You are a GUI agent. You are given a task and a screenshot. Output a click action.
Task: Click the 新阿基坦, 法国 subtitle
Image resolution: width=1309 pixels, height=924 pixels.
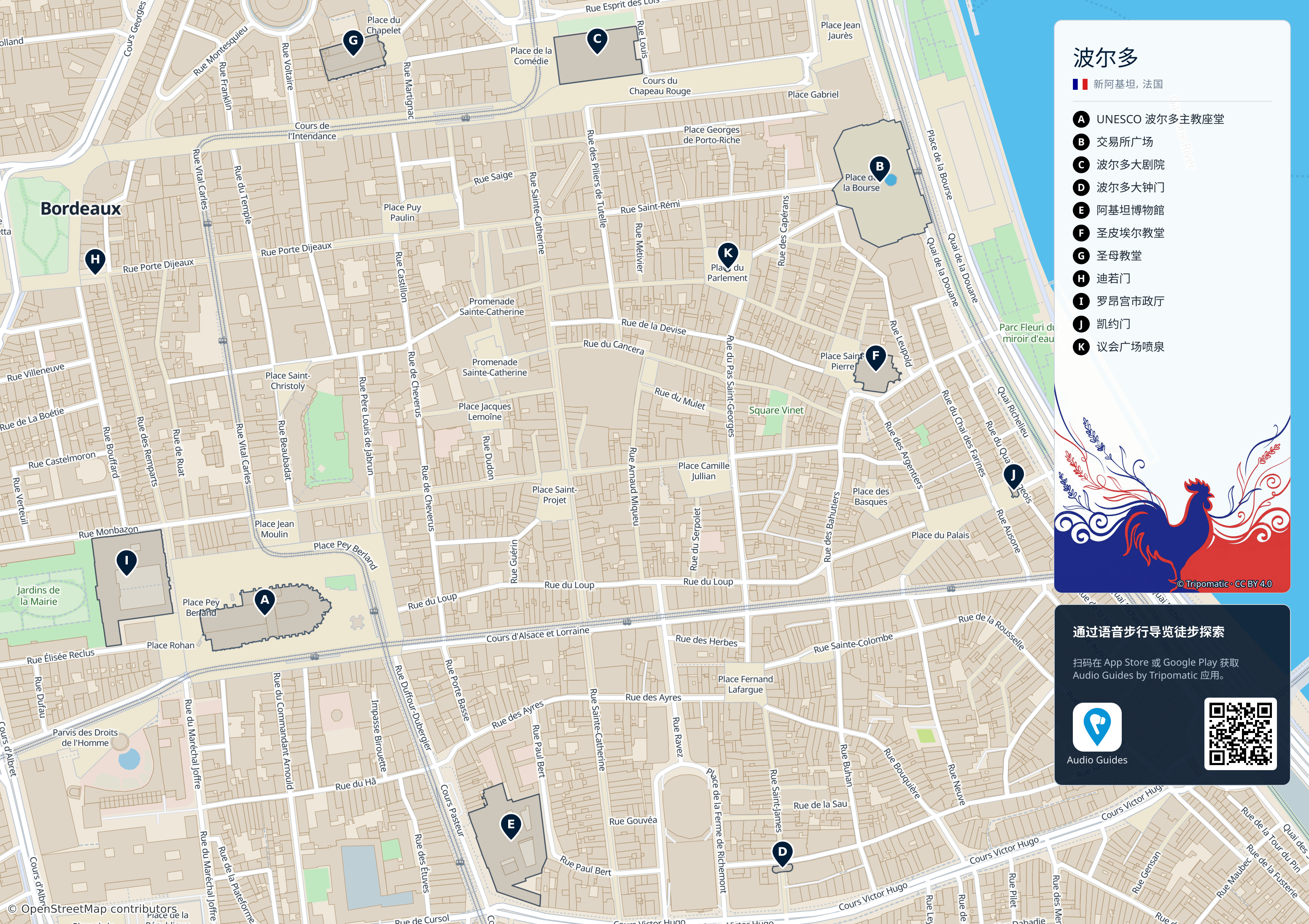1128,84
